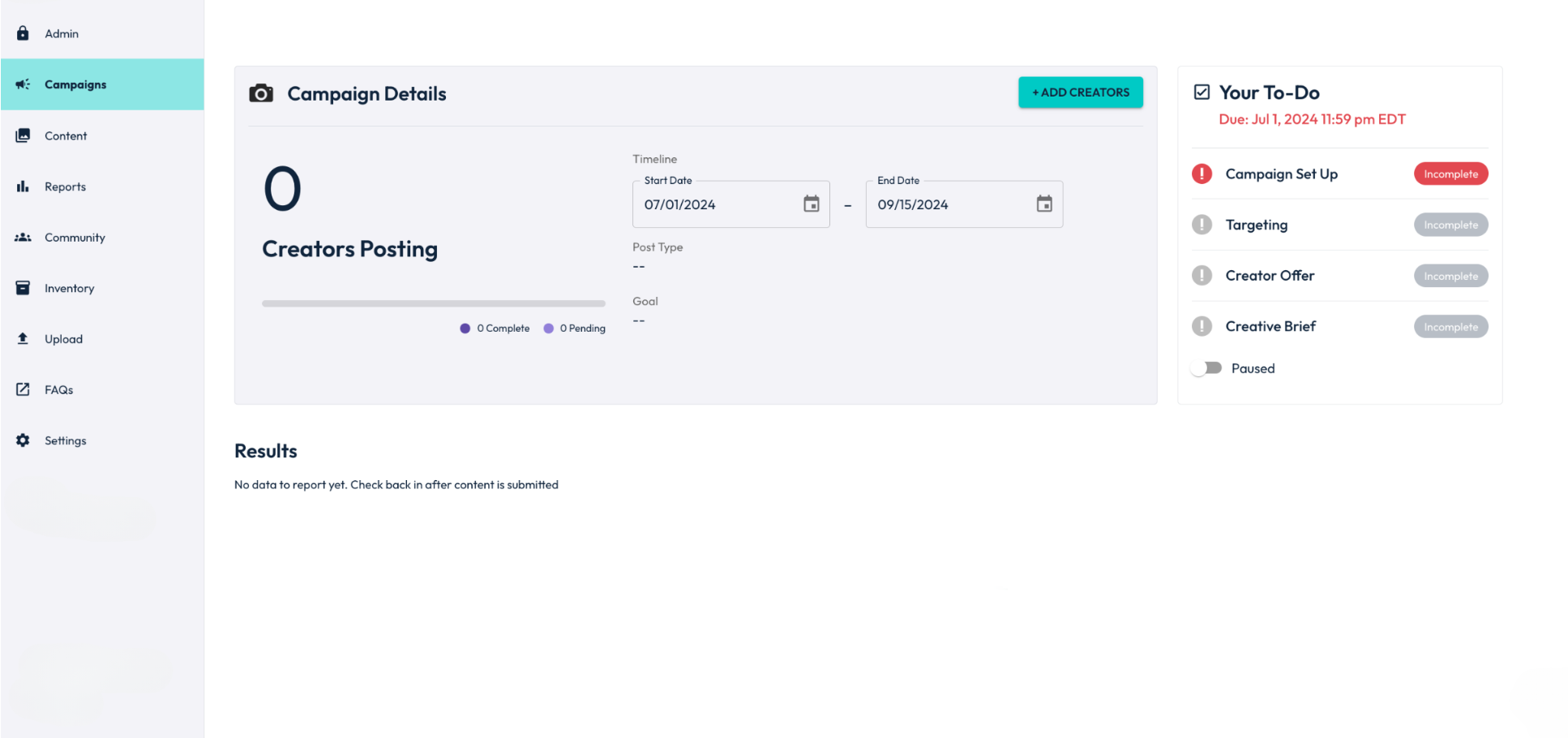Click the red Incomplete status badge
This screenshot has height=738, width=1568.
tap(1450, 174)
